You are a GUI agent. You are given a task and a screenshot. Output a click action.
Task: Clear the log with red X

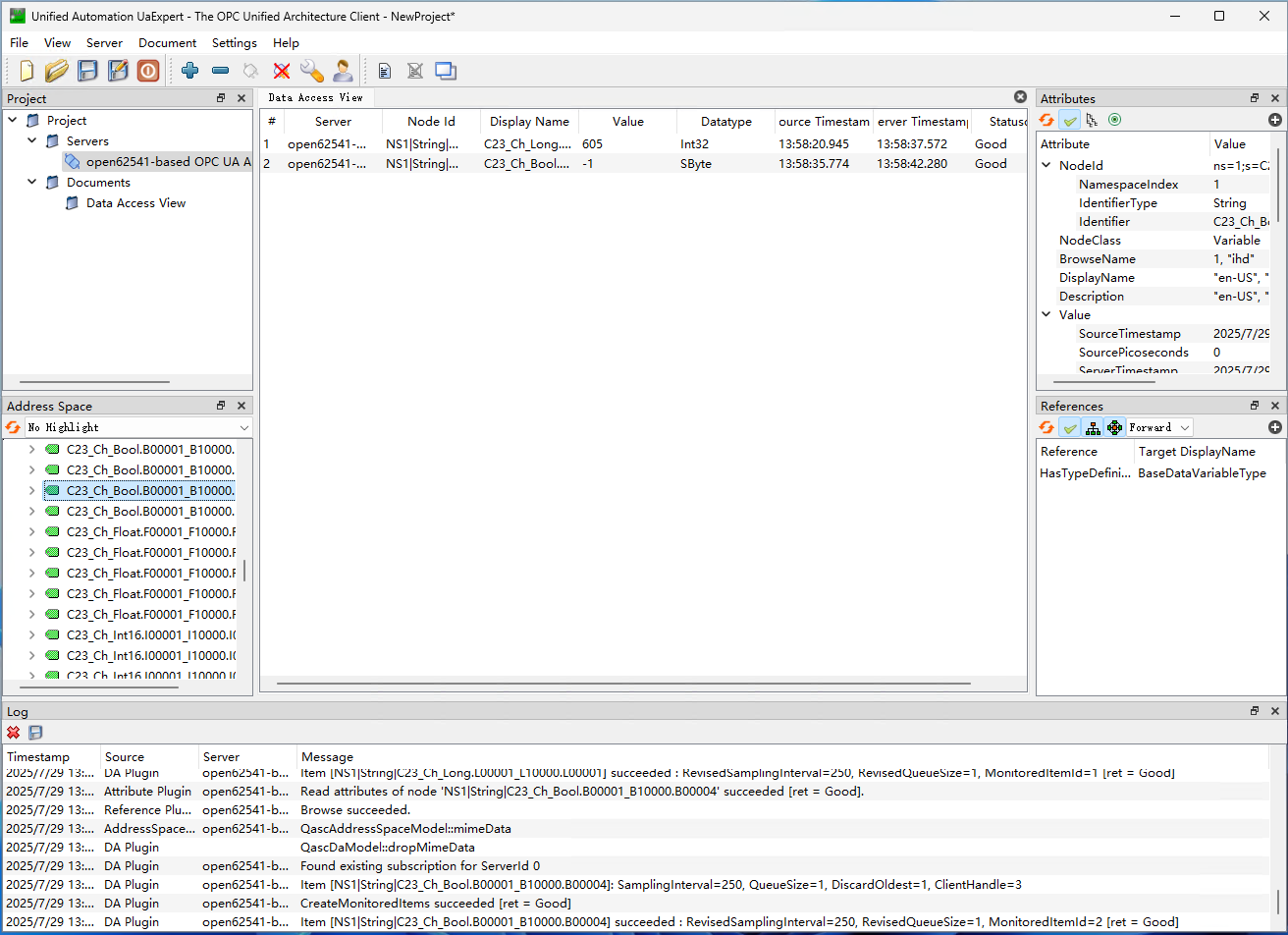[14, 733]
